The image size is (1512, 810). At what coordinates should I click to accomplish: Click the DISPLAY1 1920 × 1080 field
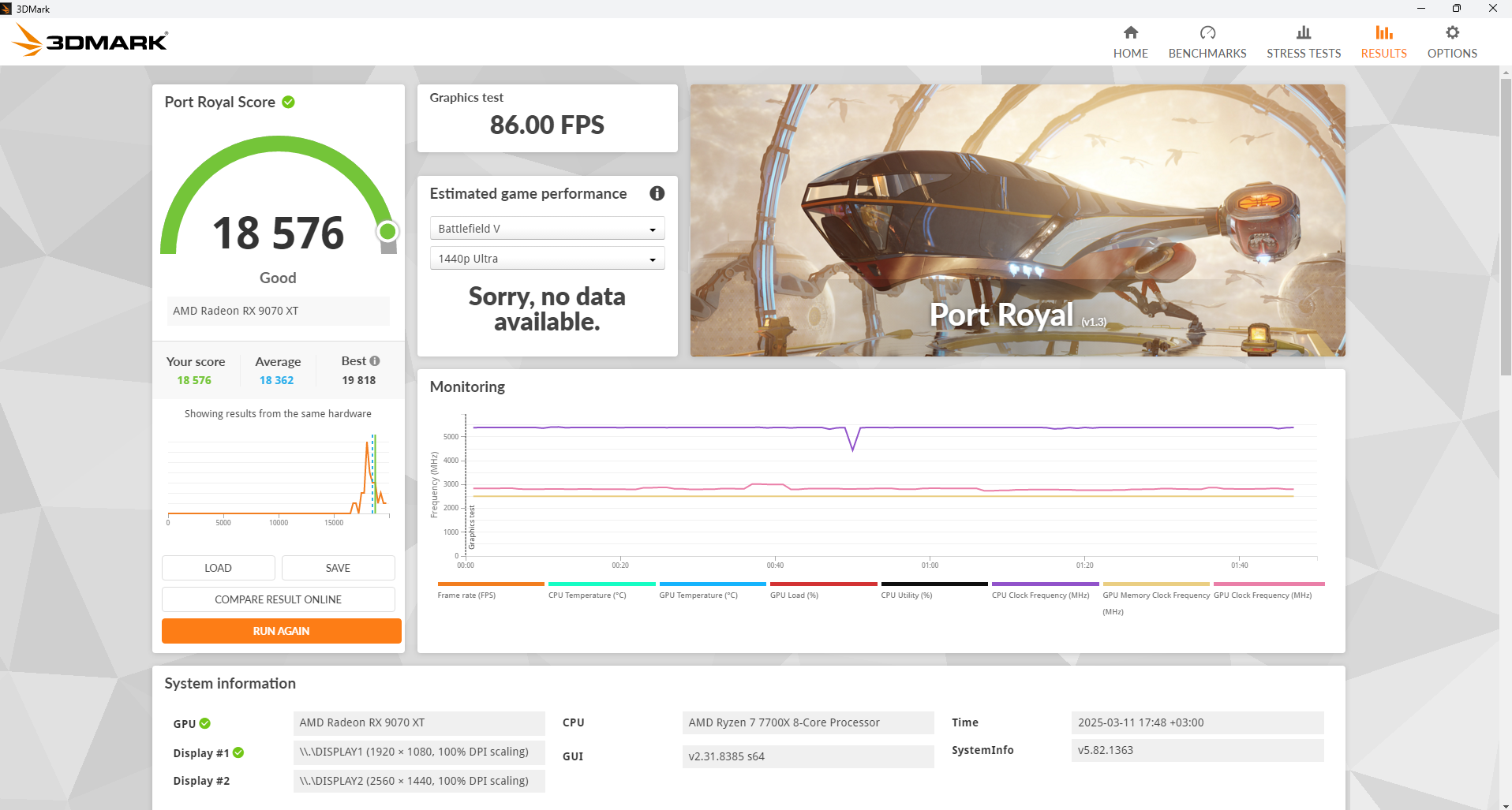pos(419,752)
